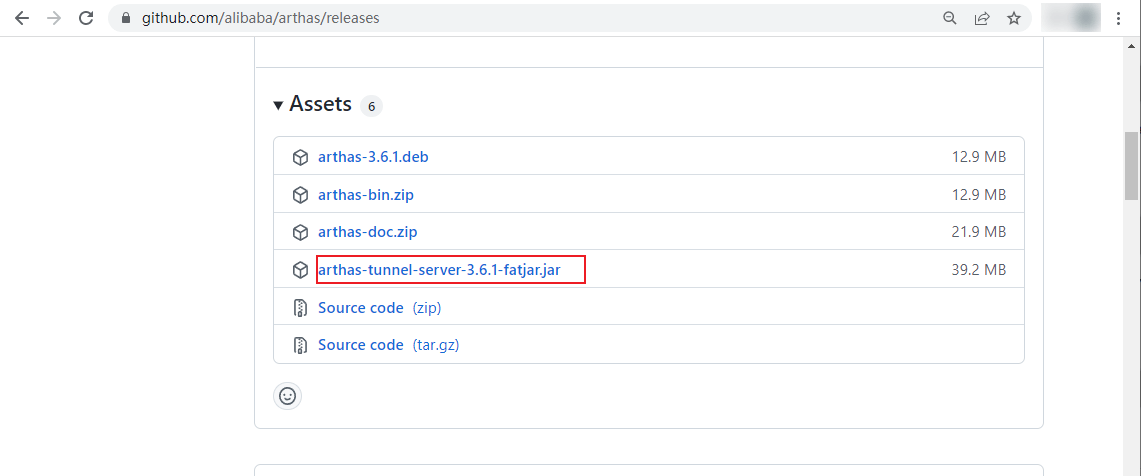
Task: Click the zip file icon beside Source code (zip)
Action: click(300, 308)
